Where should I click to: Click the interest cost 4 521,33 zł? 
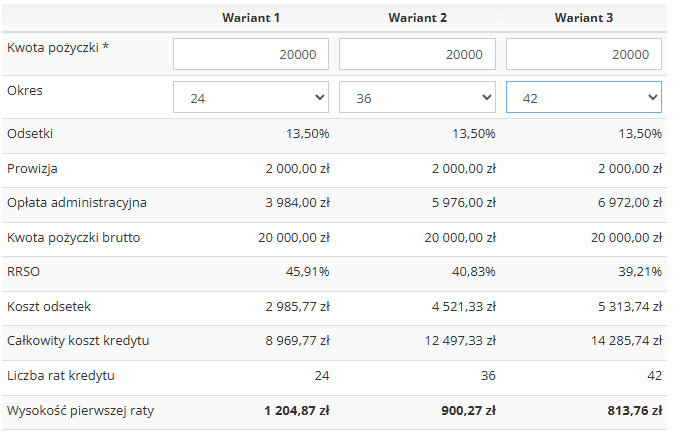(464, 306)
